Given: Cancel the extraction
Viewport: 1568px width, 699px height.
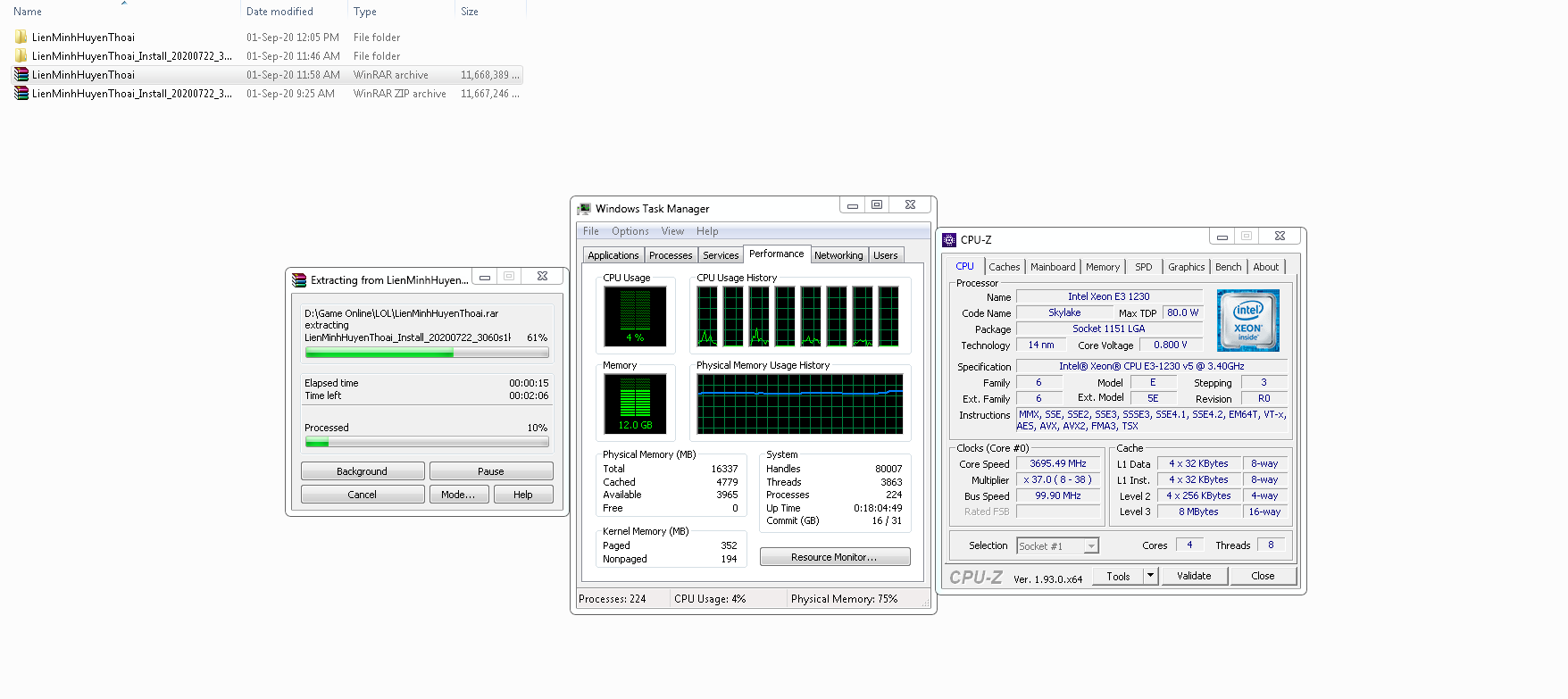Looking at the screenshot, I should 363,495.
